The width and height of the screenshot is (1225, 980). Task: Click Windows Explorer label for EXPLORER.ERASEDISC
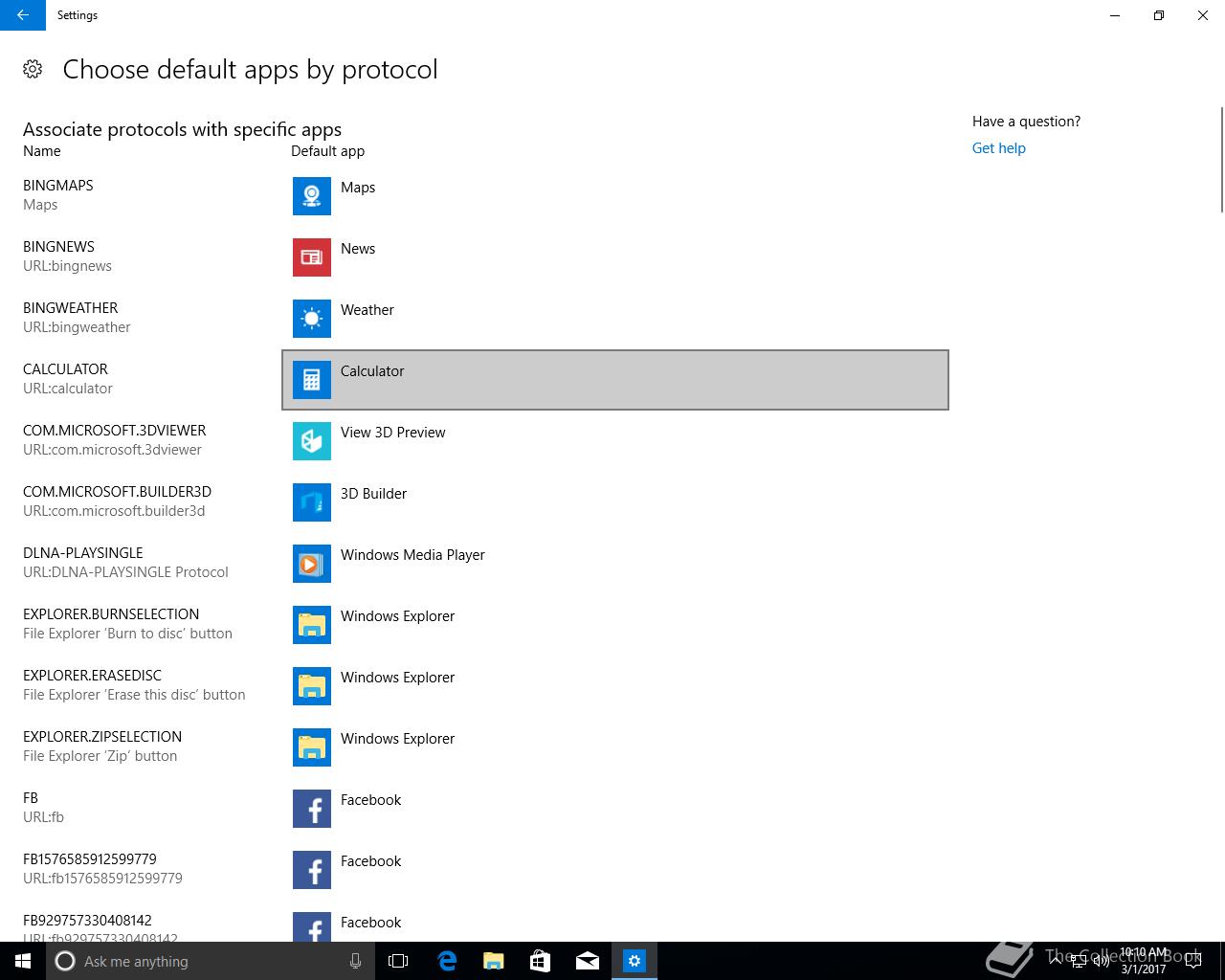397,678
